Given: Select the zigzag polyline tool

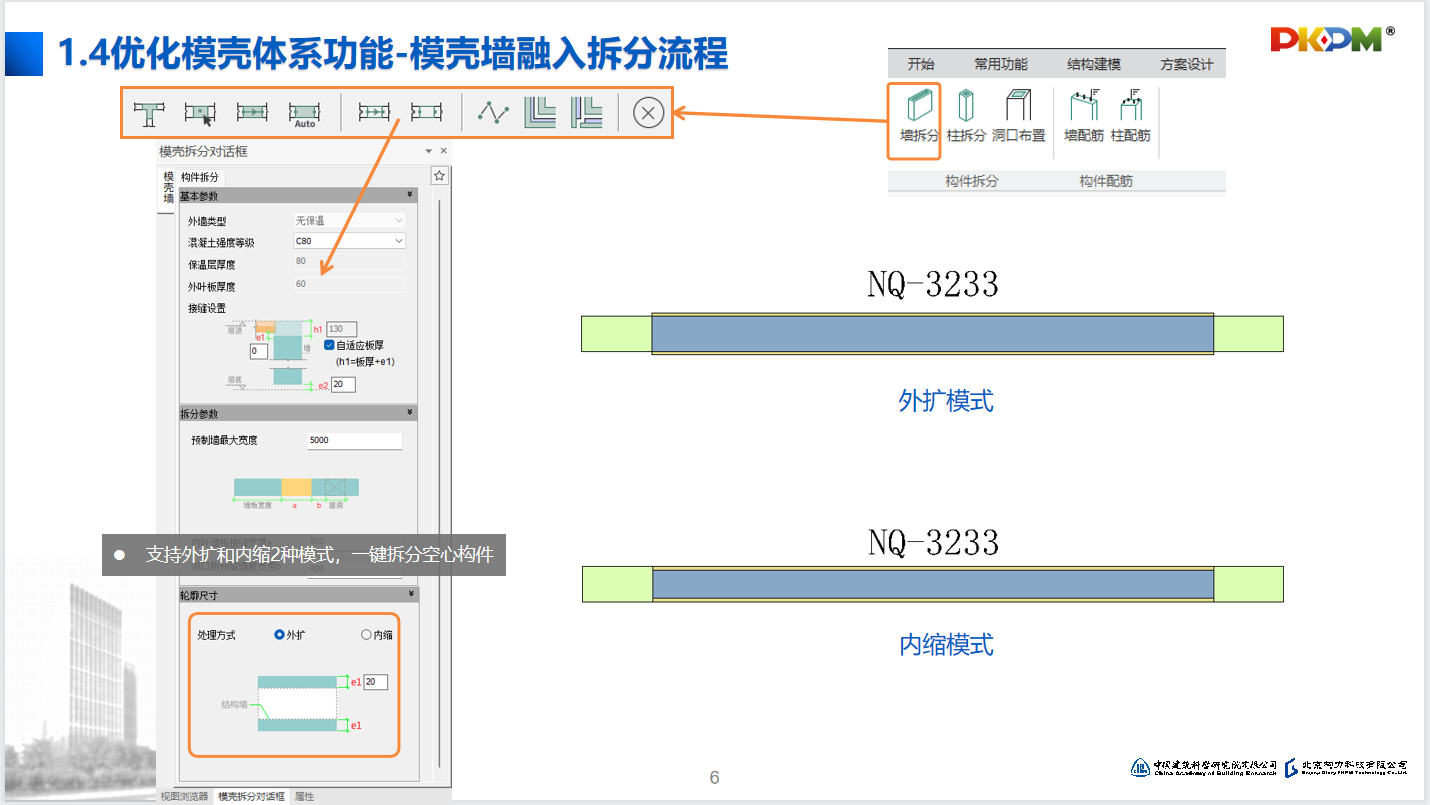Looking at the screenshot, I should [x=493, y=113].
